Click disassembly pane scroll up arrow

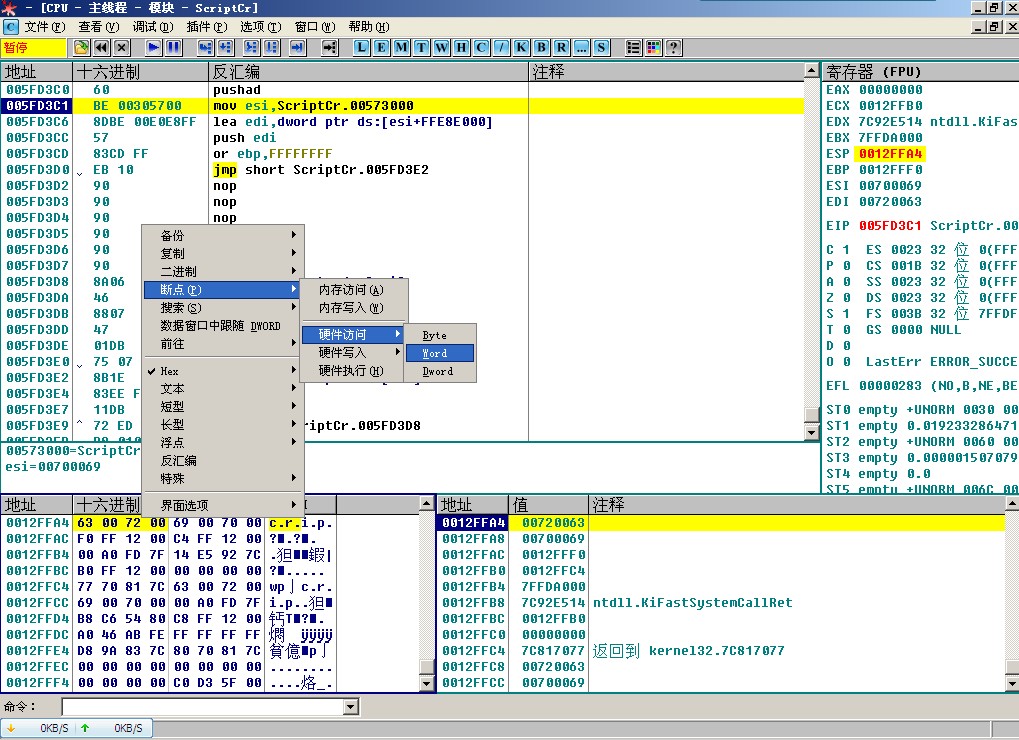pyautogui.click(x=811, y=70)
